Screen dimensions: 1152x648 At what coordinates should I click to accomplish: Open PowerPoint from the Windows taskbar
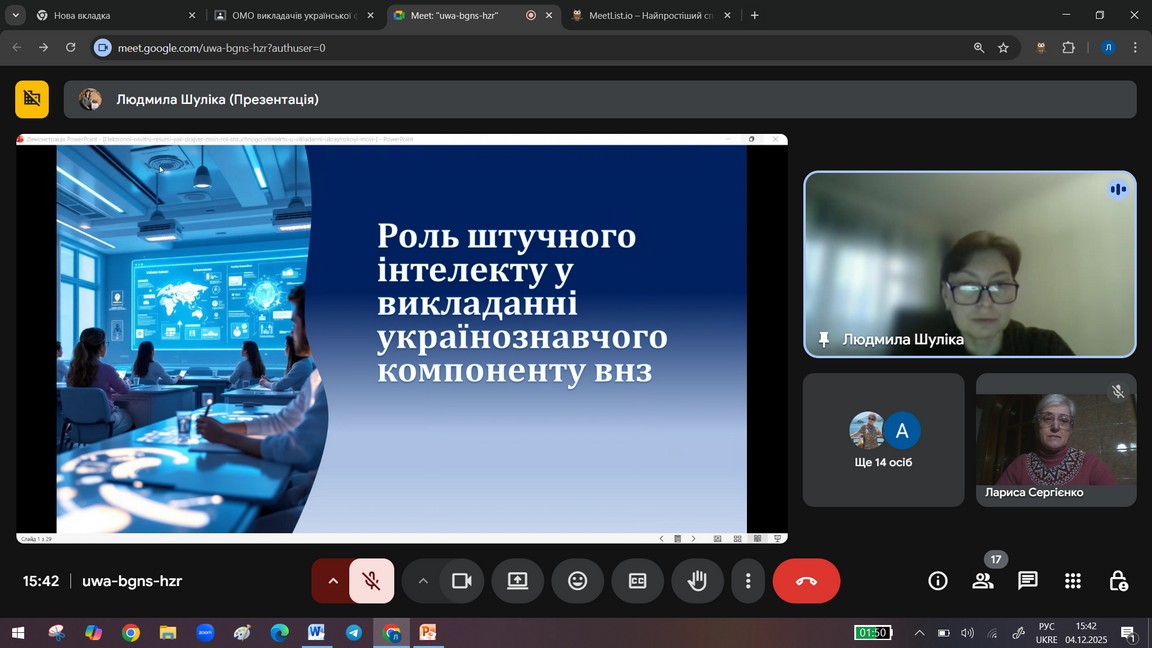(x=428, y=633)
